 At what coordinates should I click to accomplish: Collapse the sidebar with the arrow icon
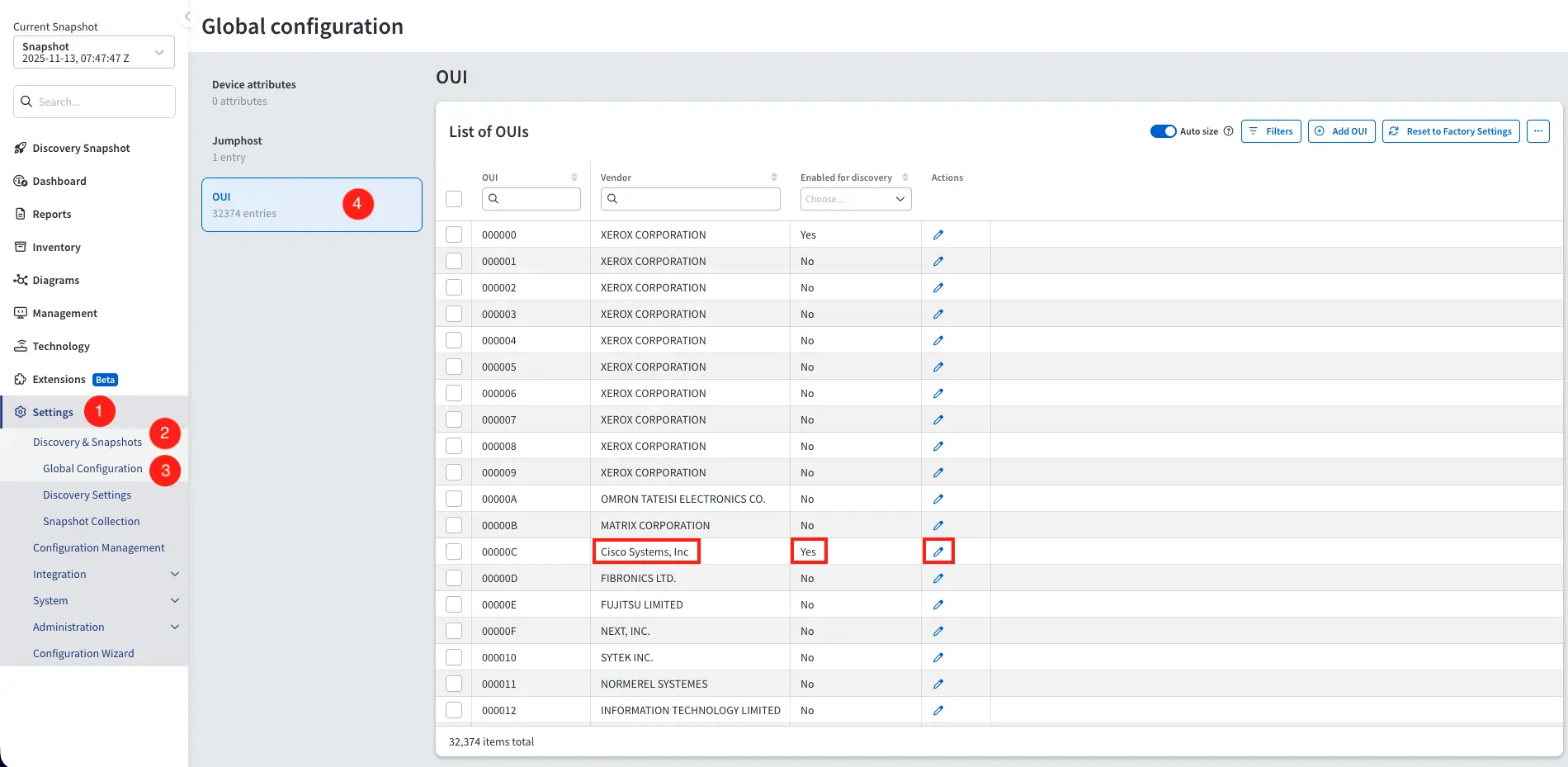click(x=187, y=17)
